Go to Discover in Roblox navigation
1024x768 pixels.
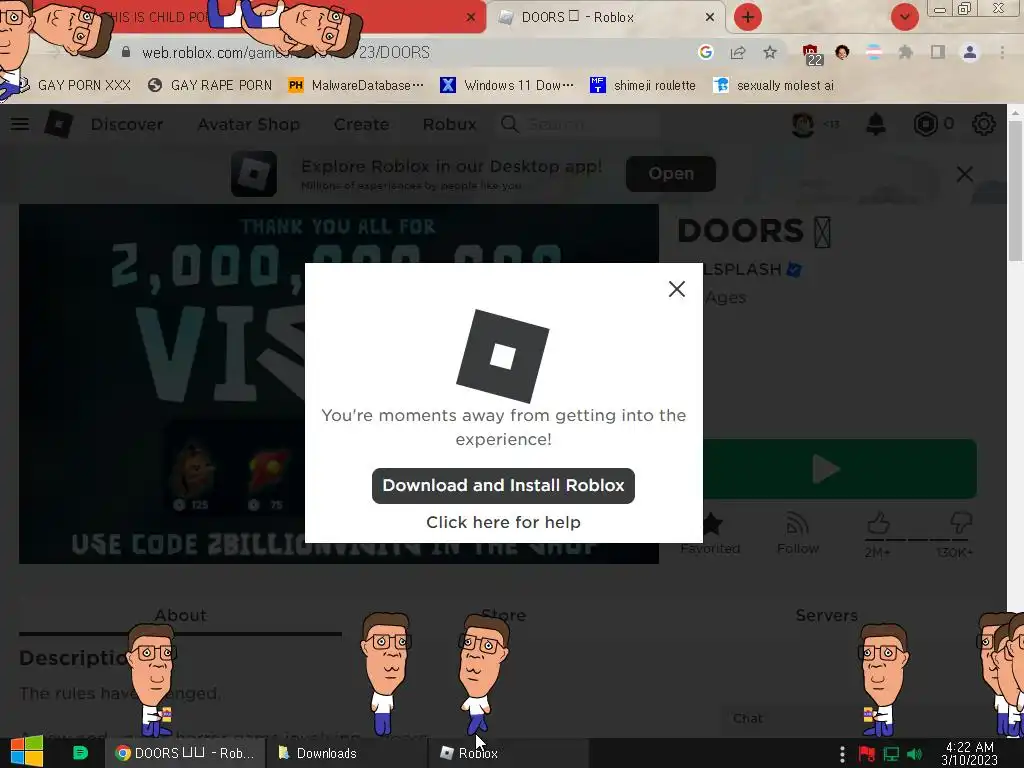pos(127,124)
